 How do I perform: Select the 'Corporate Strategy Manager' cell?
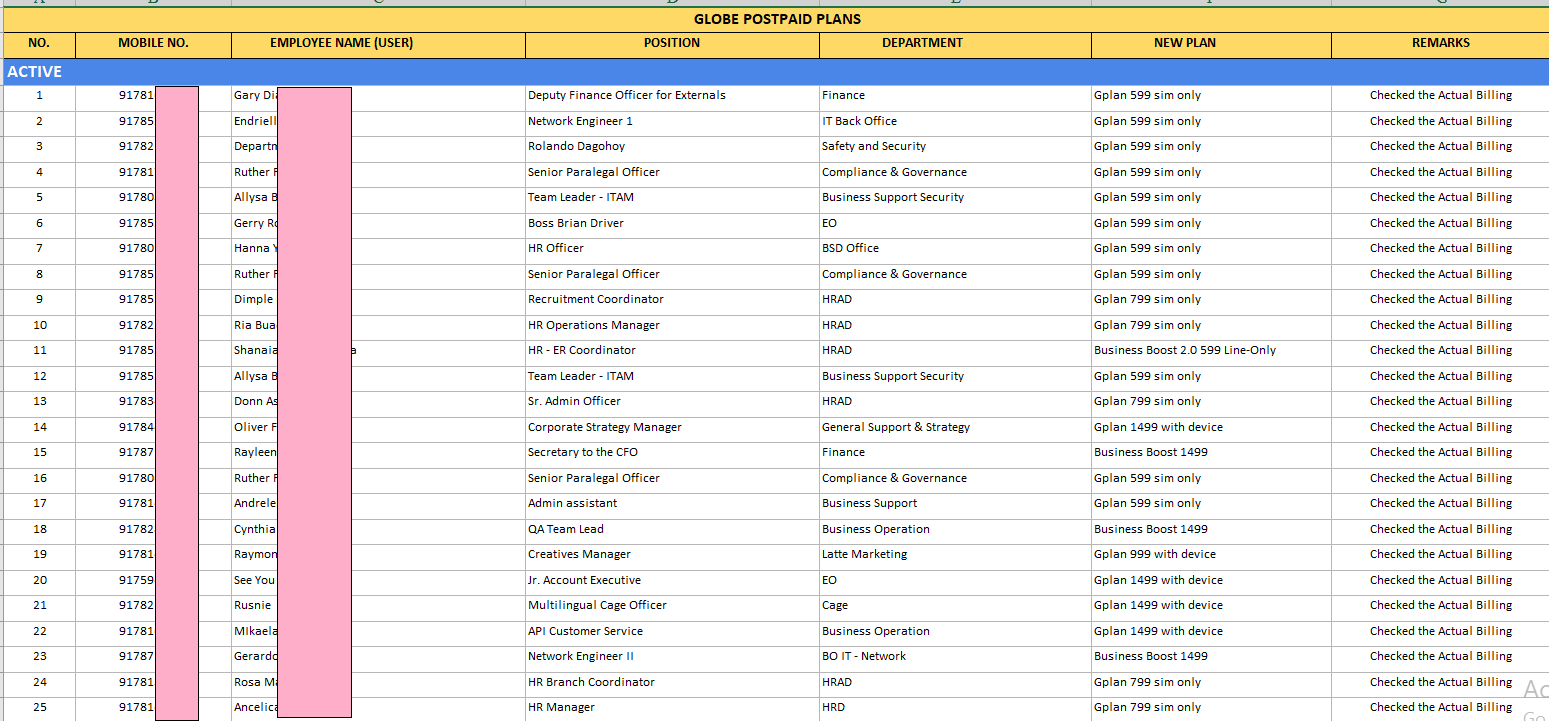click(672, 428)
